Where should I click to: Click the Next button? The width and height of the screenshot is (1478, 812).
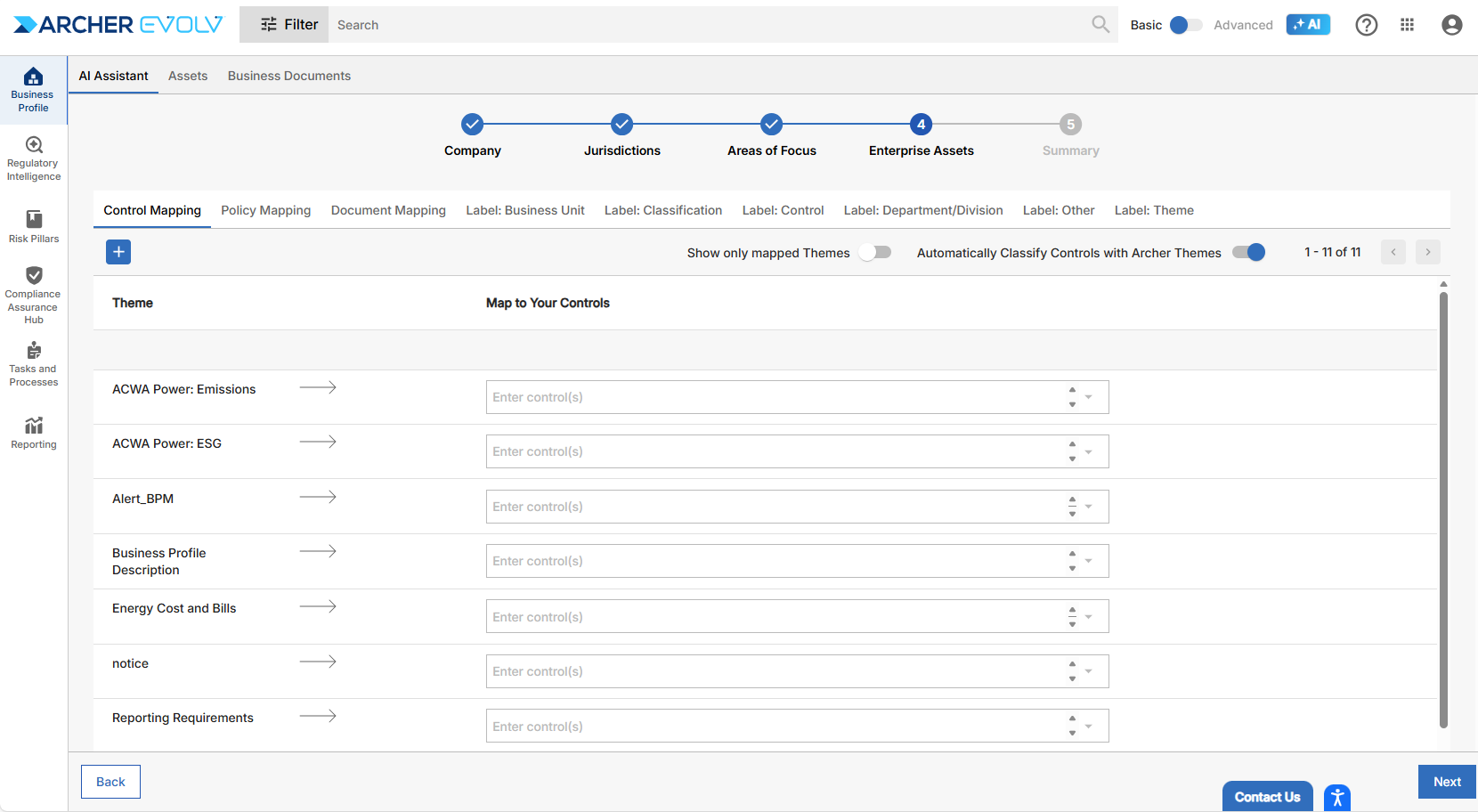coord(1446,782)
